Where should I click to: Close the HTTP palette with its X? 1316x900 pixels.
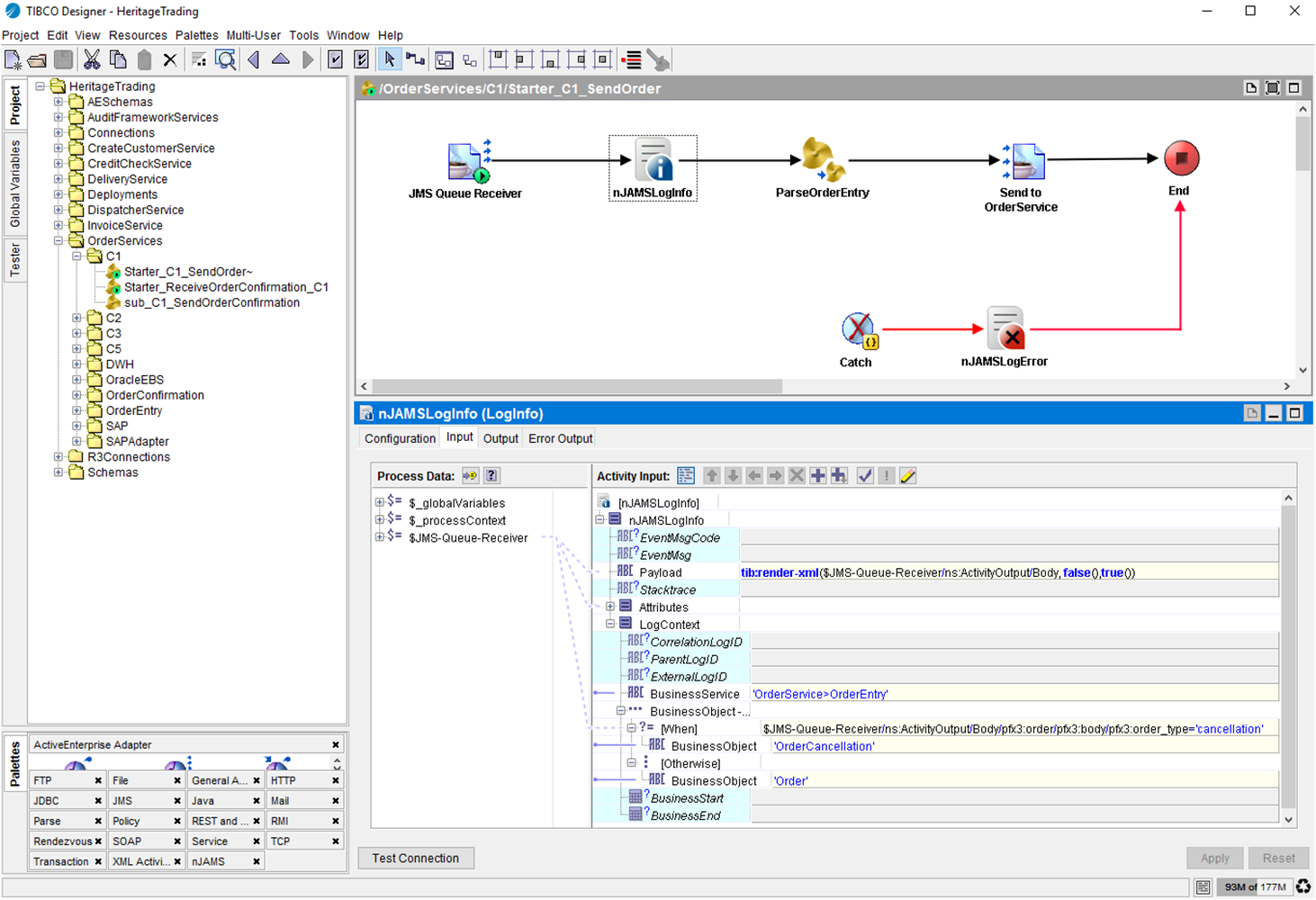336,780
